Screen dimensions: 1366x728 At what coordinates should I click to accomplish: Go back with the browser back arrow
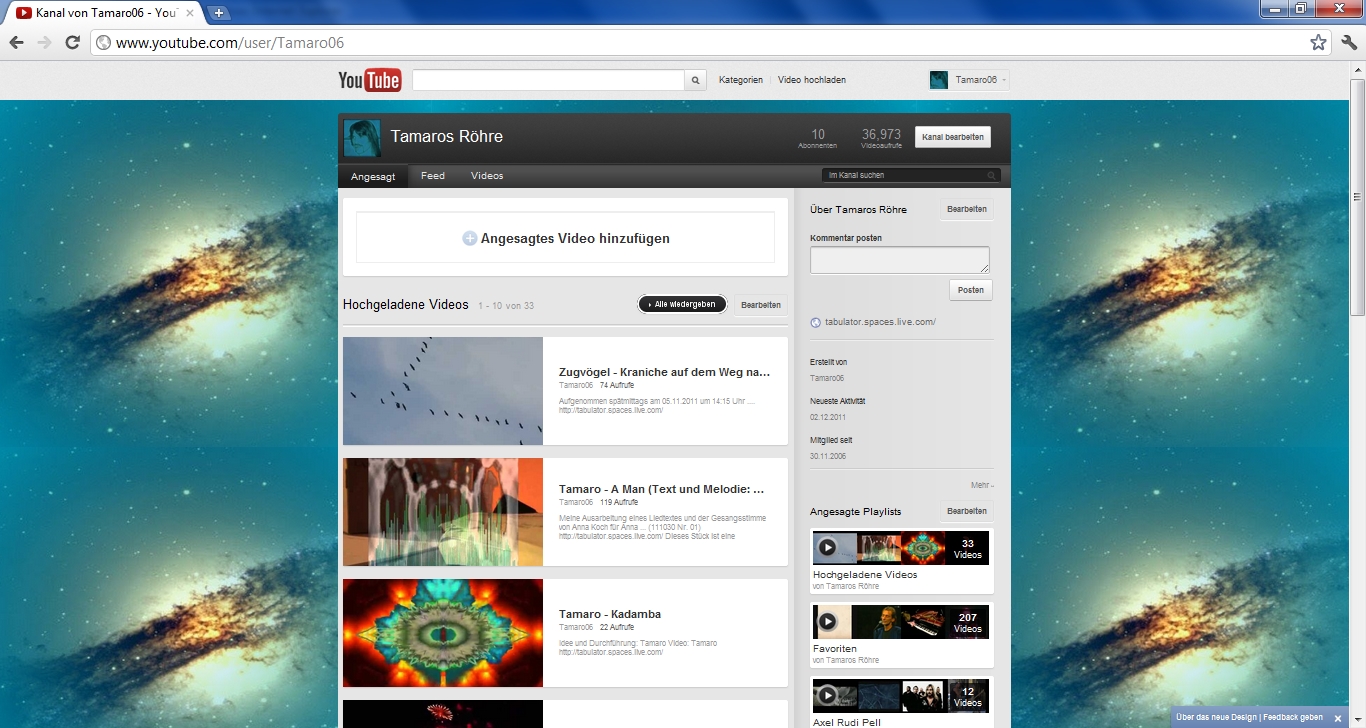[x=16, y=42]
